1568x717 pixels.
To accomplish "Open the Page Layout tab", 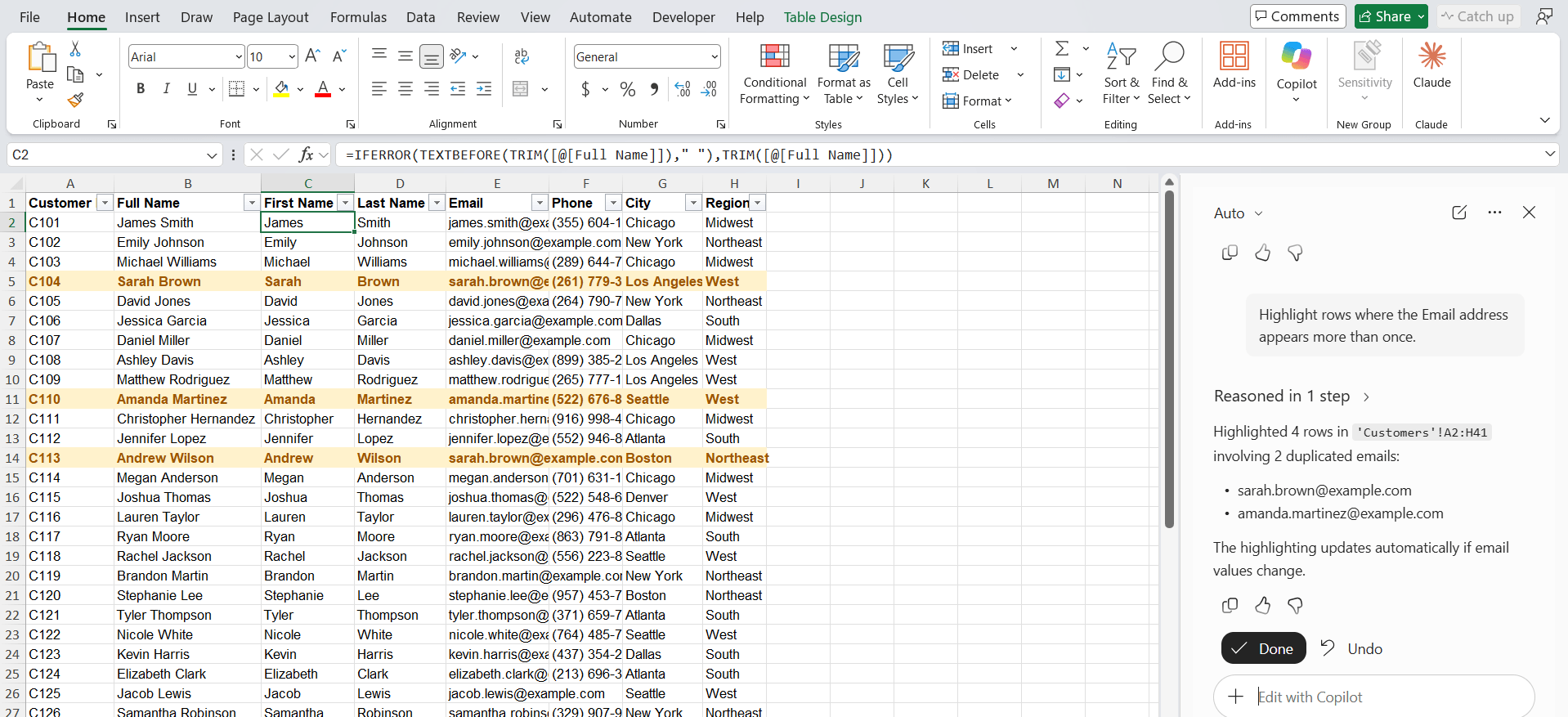I will (x=271, y=17).
